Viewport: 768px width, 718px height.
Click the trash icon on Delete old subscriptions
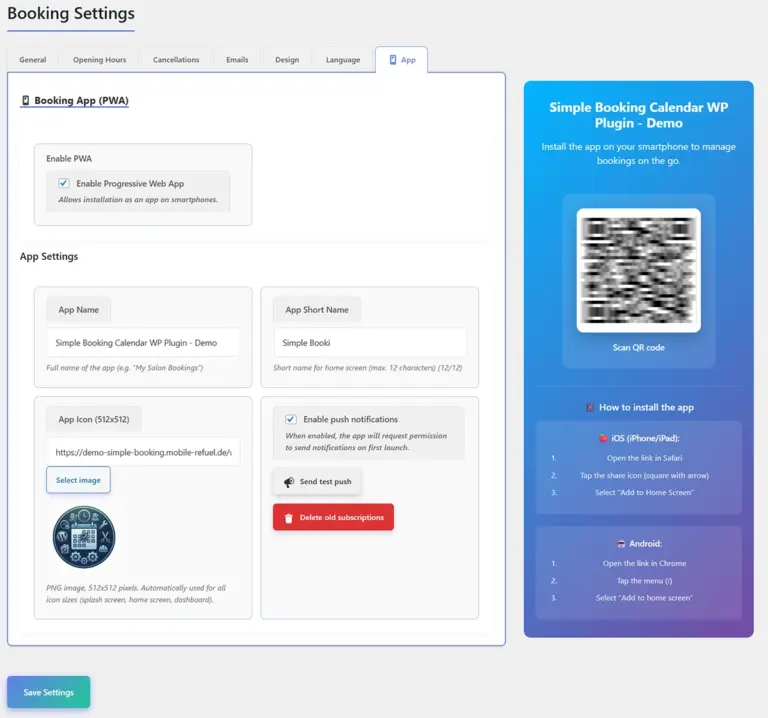[288, 518]
